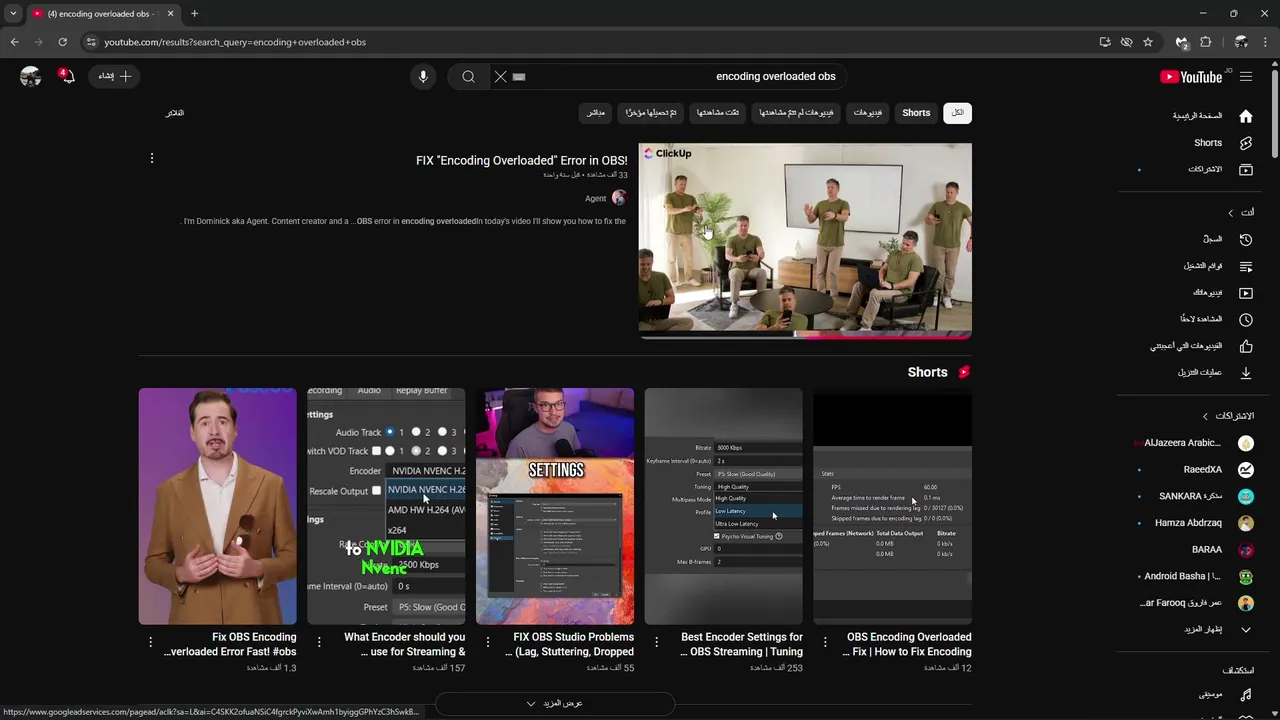1280x720 pixels.
Task: View site information icon in address bar
Action: click(91, 42)
